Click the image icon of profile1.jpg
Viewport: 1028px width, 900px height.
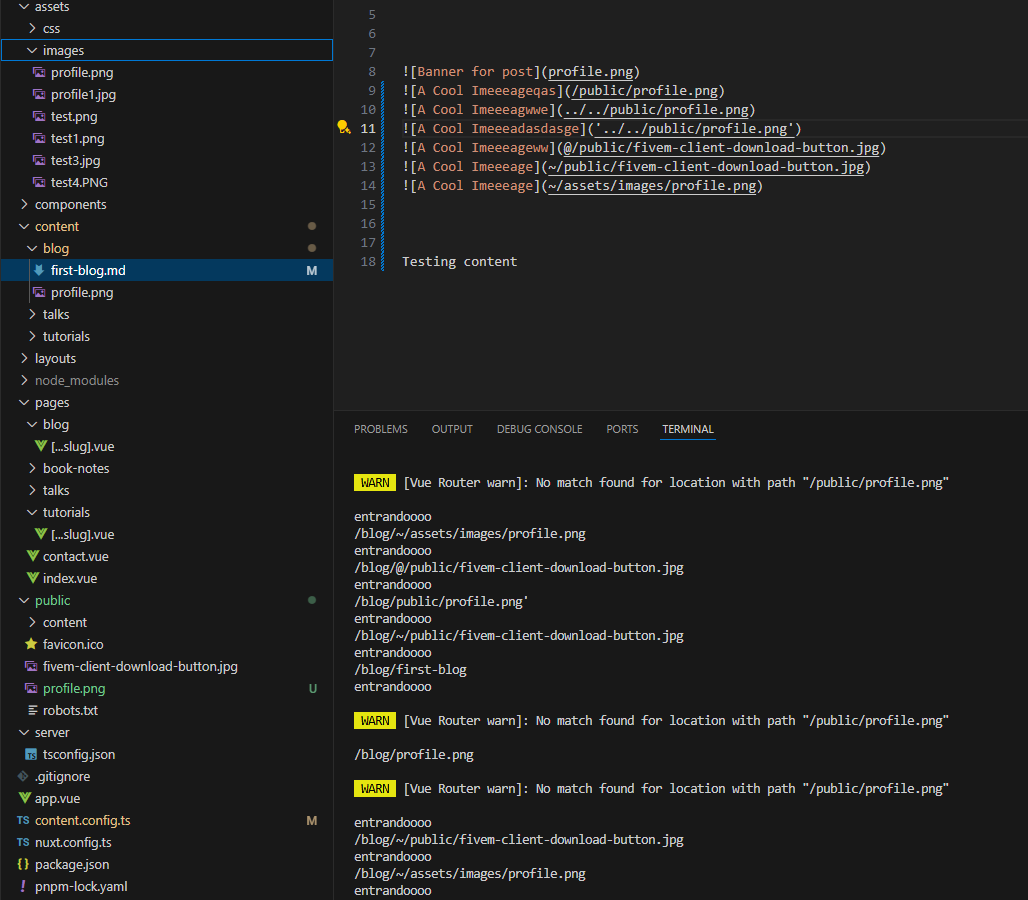39,94
